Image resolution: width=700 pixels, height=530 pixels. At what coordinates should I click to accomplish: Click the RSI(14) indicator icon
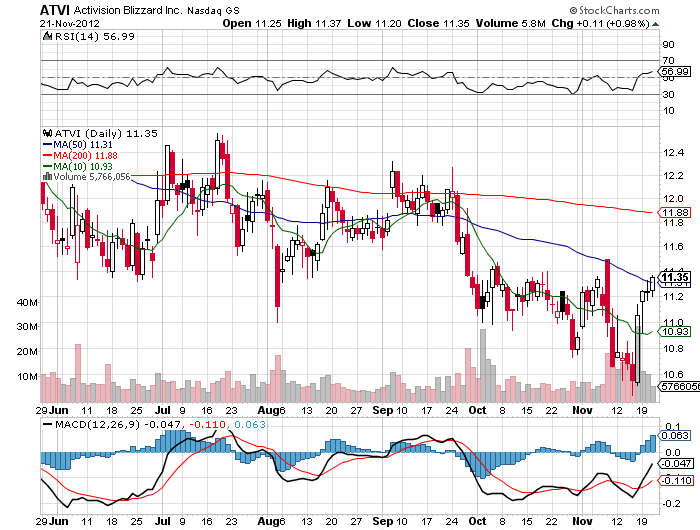(47, 36)
